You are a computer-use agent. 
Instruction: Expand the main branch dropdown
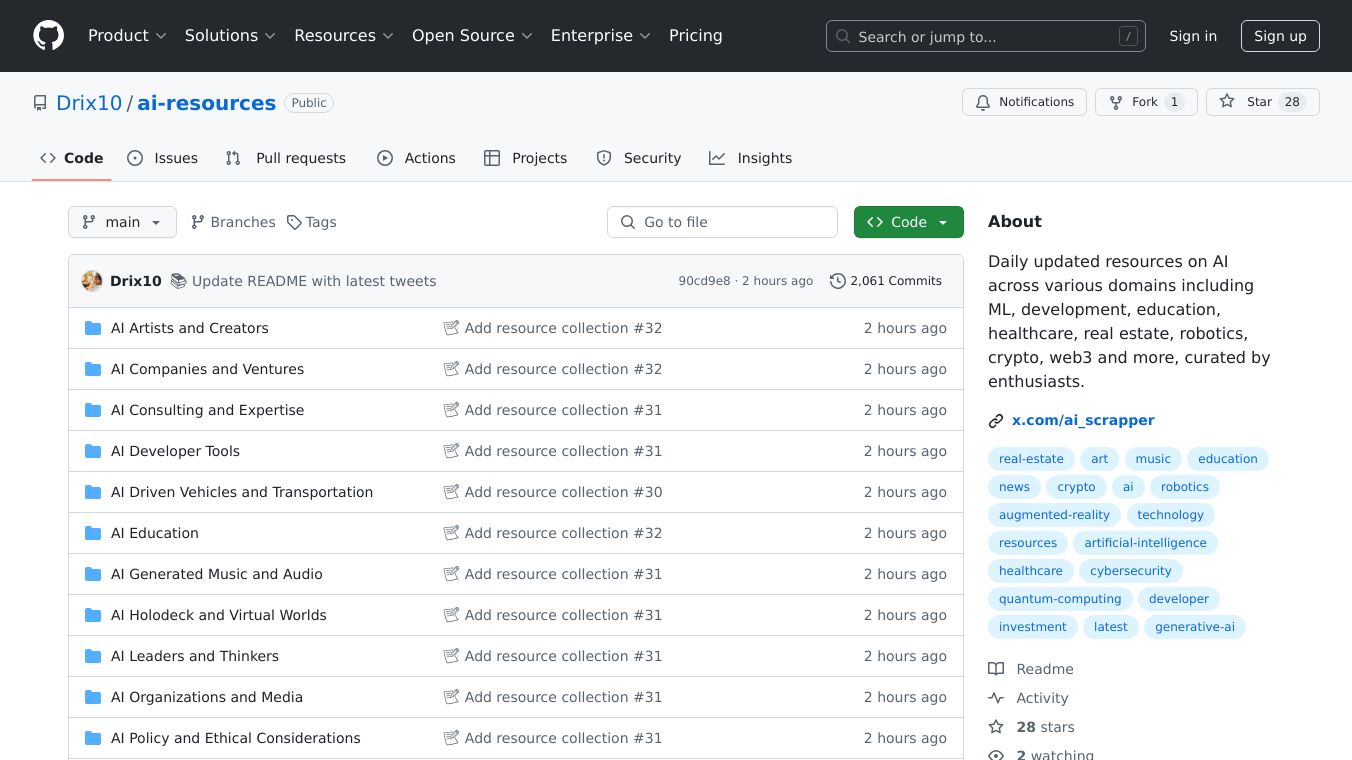122,222
